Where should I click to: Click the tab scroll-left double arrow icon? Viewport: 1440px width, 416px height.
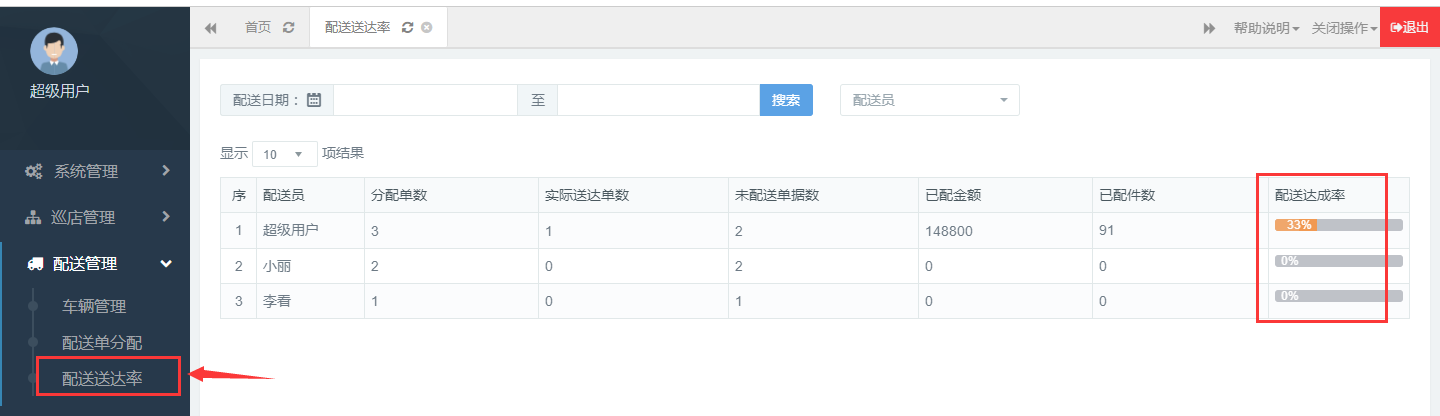click(x=211, y=28)
